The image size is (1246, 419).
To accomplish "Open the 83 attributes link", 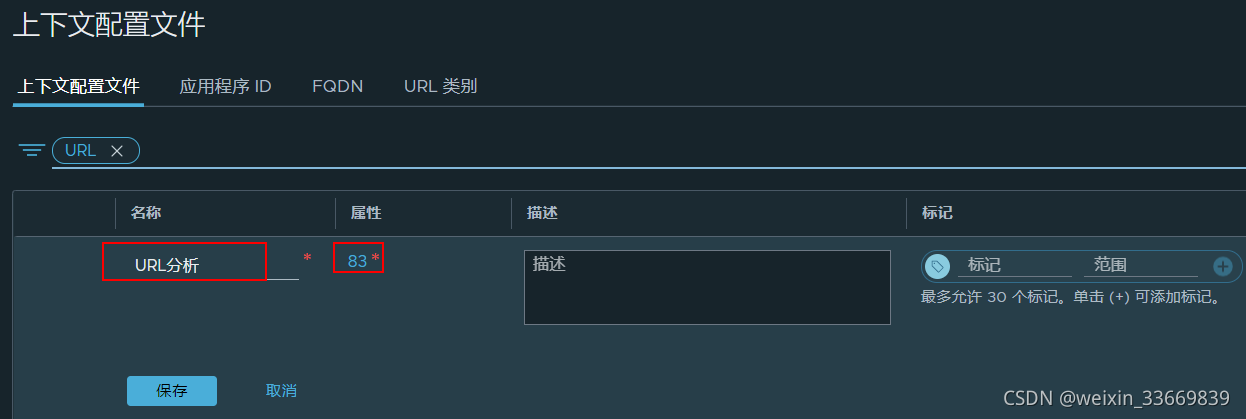I will pyautogui.click(x=357, y=261).
